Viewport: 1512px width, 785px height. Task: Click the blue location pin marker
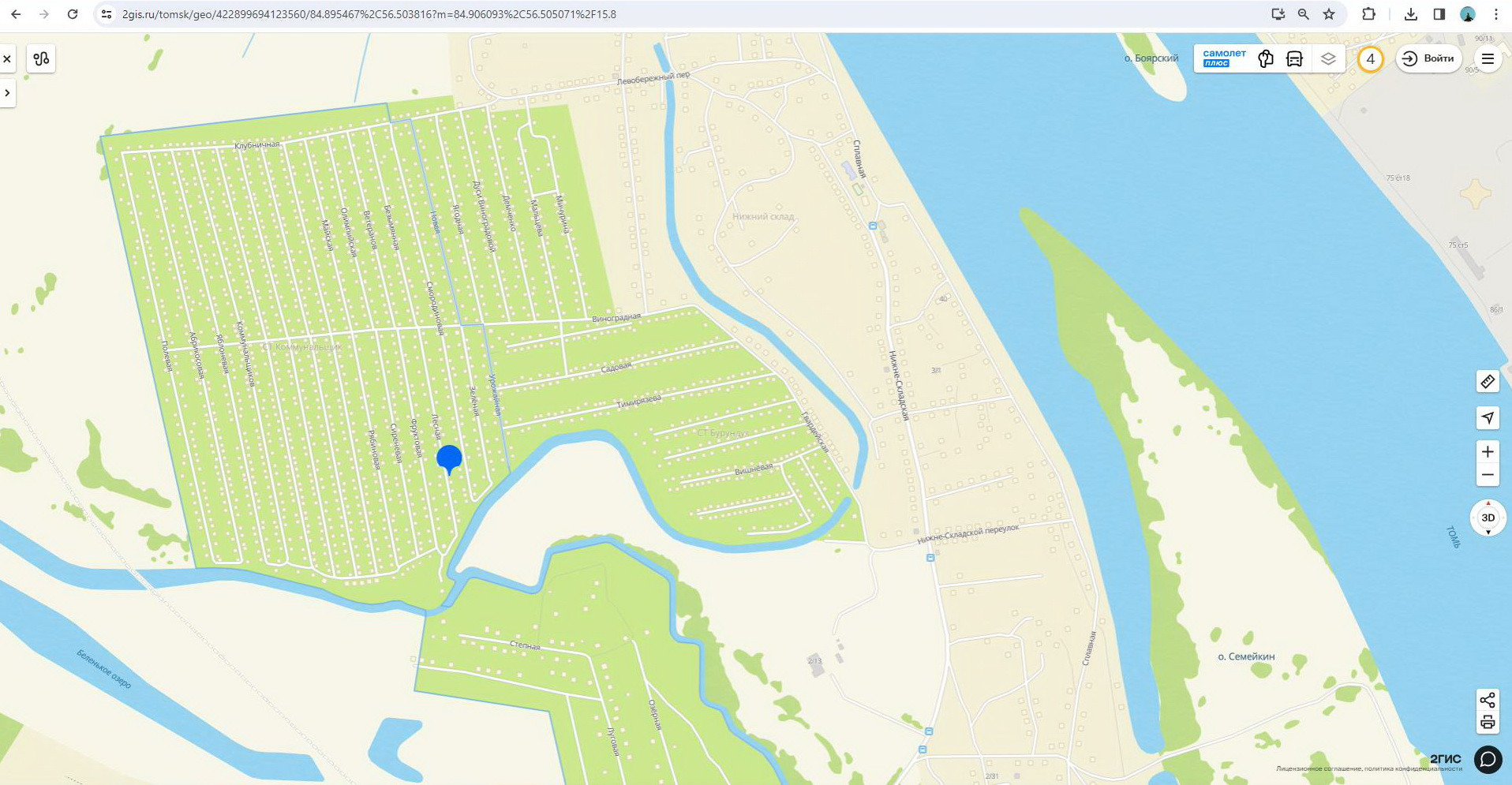click(x=449, y=459)
